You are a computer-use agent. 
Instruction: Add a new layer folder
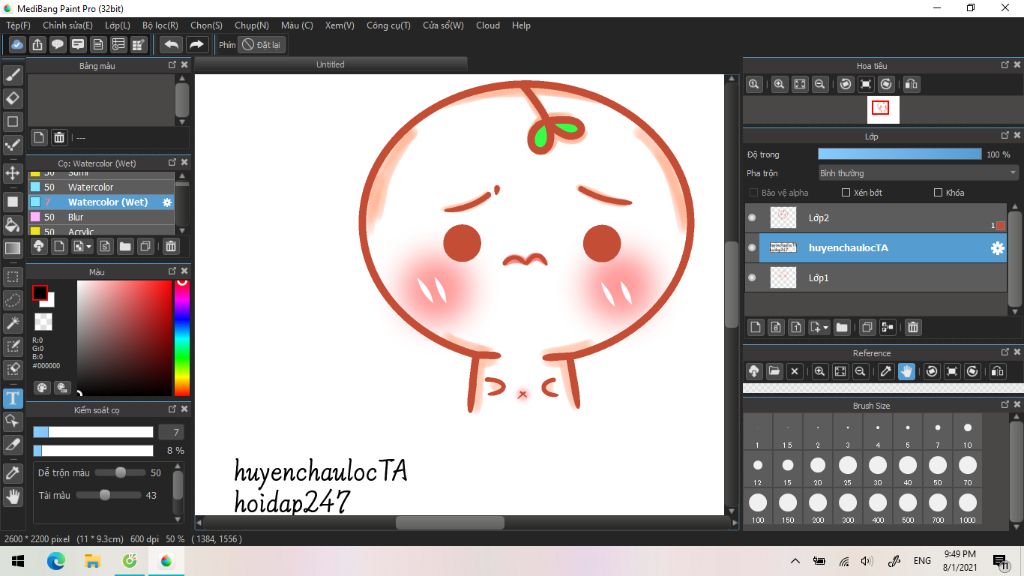click(842, 327)
